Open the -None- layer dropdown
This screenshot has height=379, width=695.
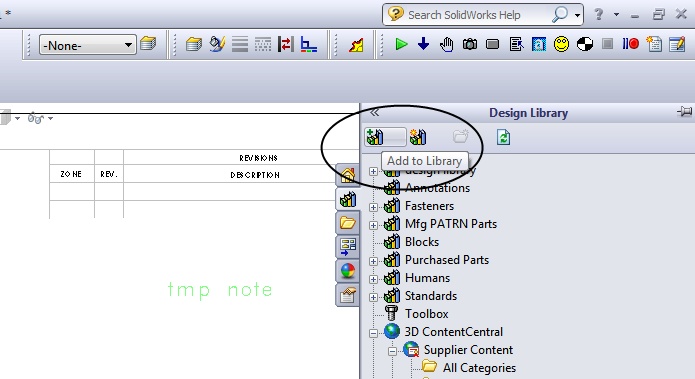click(x=87, y=45)
